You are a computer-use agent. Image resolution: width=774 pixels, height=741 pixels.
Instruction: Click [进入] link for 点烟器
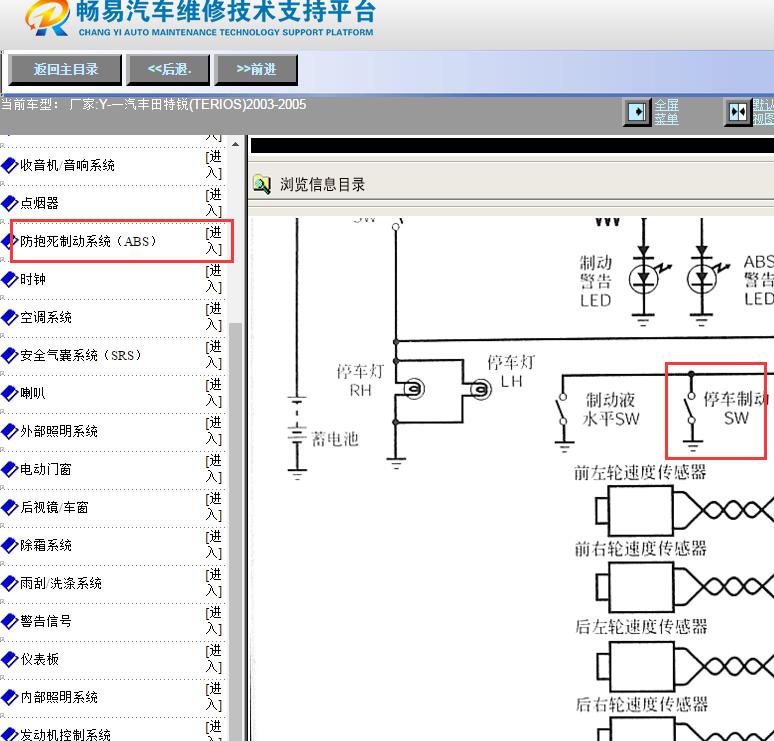(x=214, y=203)
